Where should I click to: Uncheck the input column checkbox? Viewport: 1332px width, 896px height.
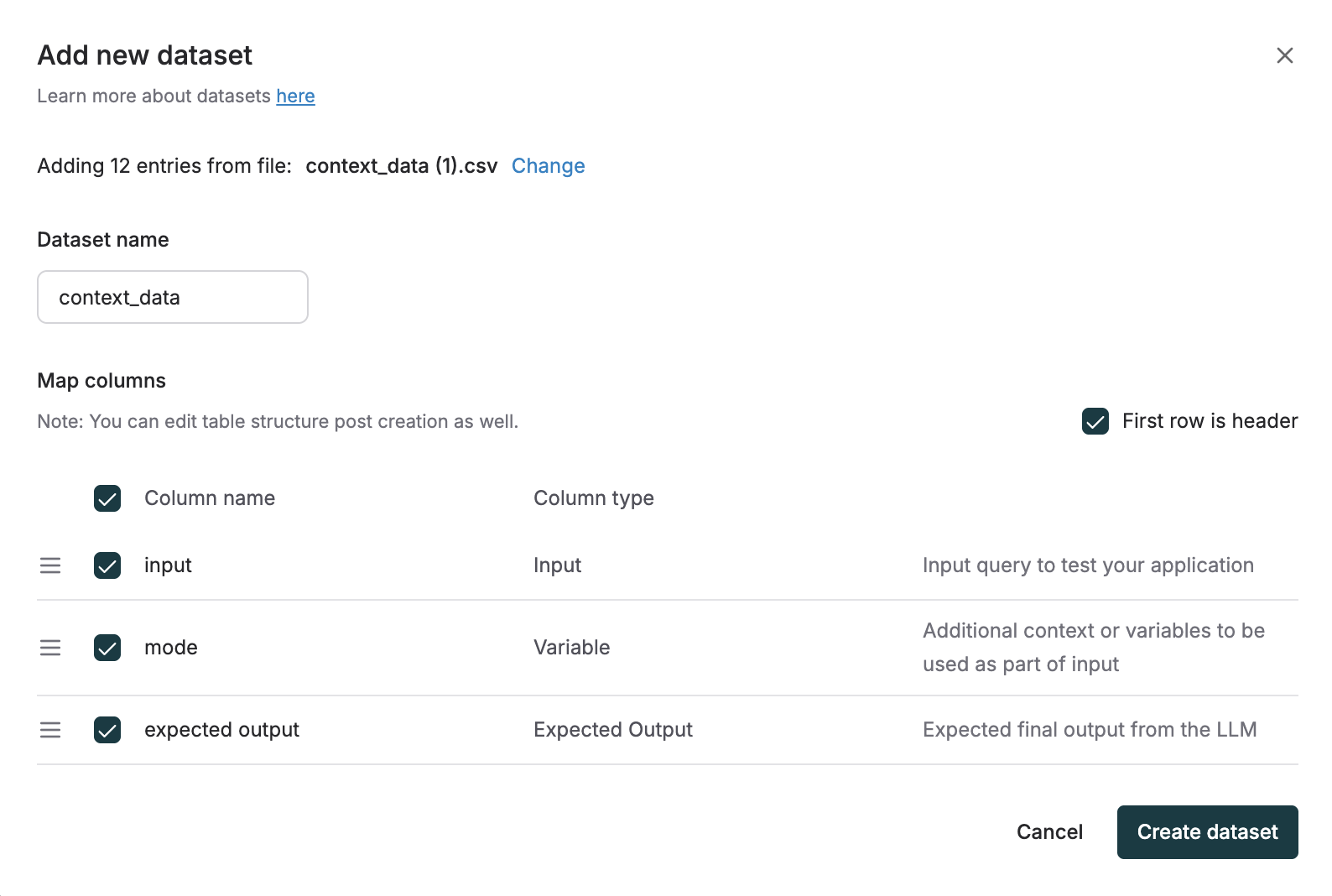107,565
